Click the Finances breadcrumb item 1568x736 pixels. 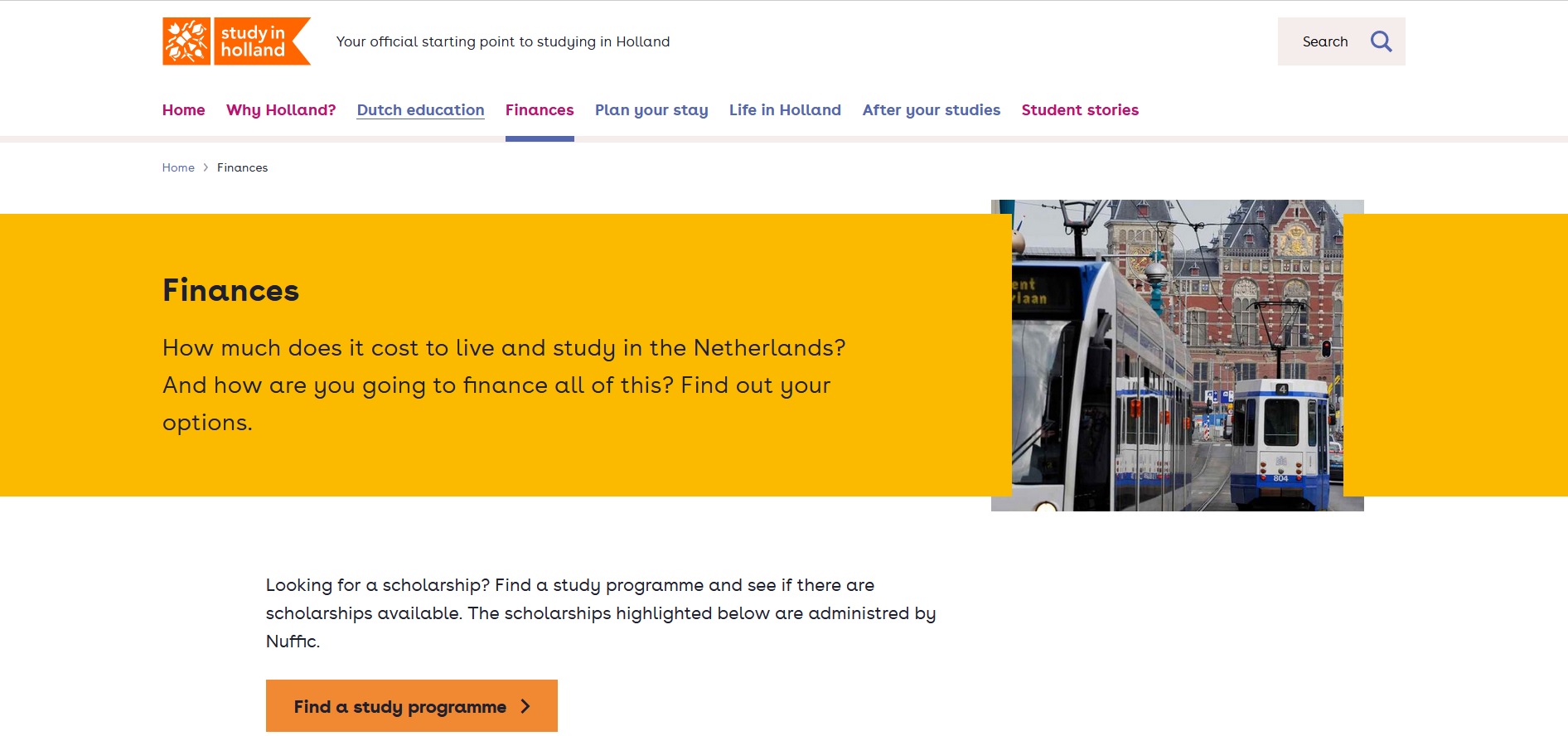242,167
